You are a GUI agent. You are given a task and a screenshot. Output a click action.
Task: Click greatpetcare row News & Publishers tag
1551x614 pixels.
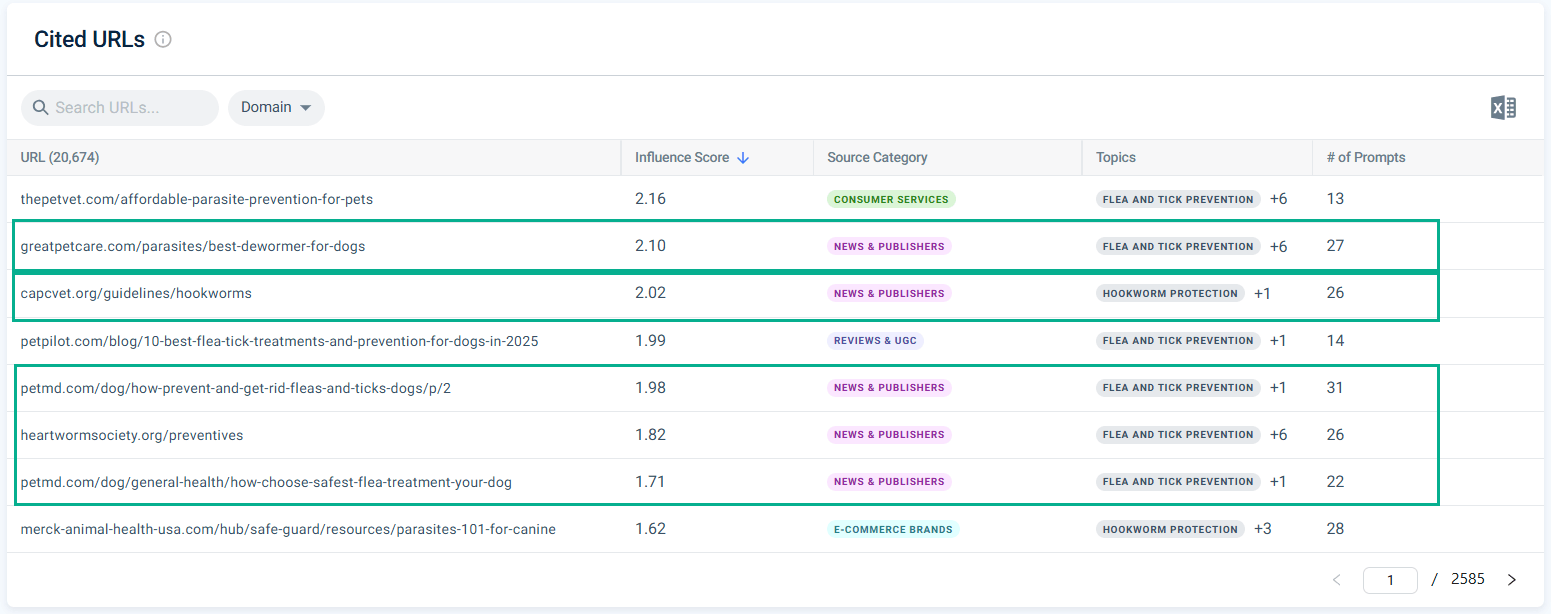tap(889, 246)
